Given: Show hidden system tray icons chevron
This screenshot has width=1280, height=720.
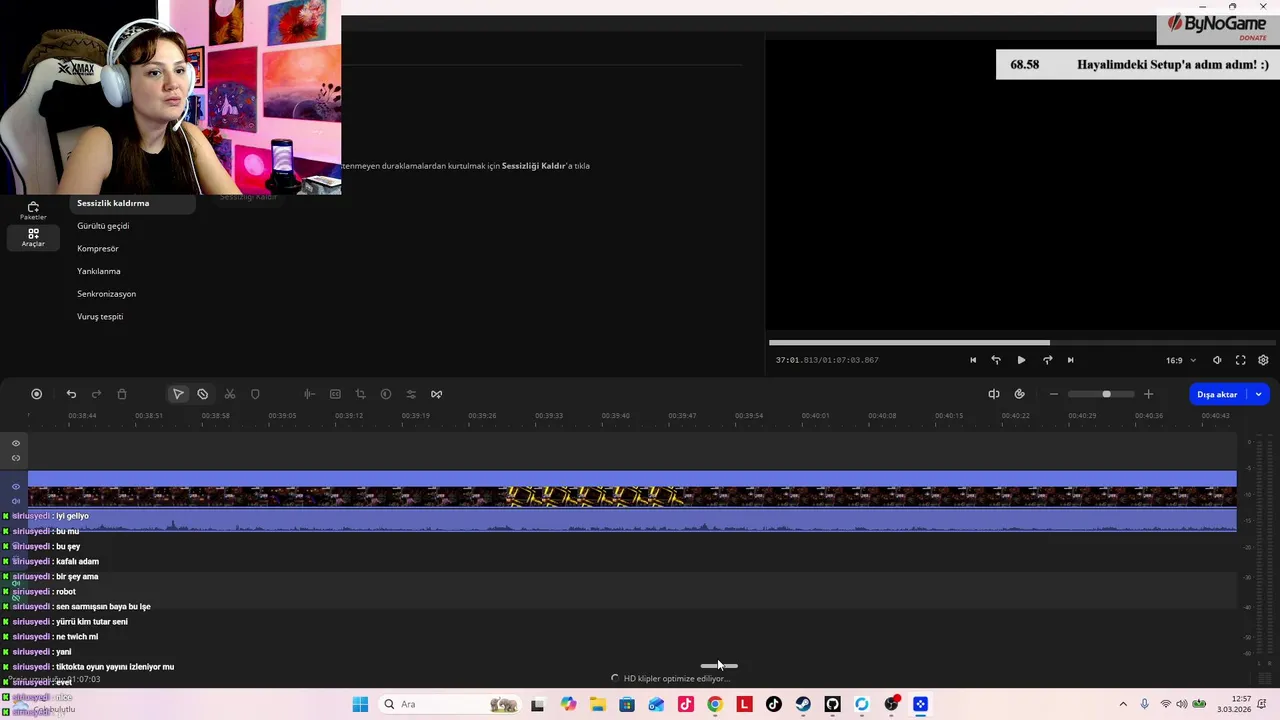Looking at the screenshot, I should (1123, 704).
